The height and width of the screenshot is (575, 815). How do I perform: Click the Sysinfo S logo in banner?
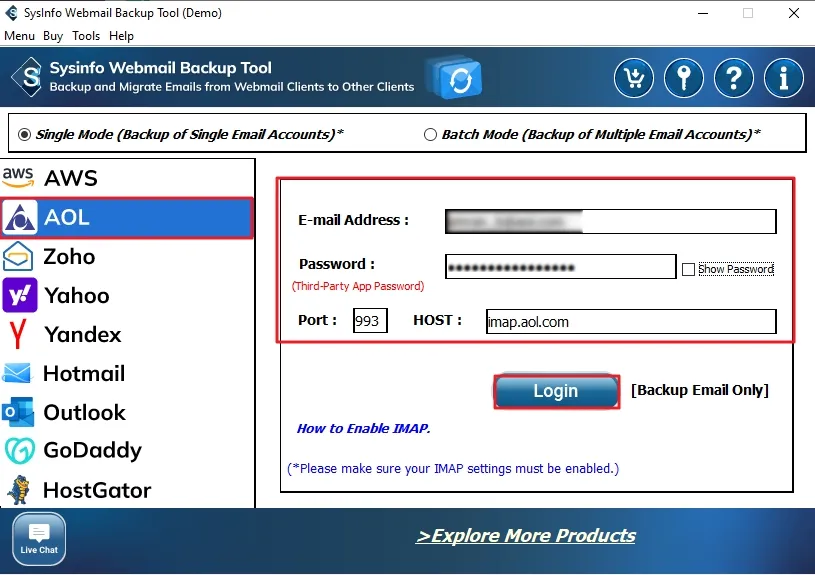(x=28, y=77)
